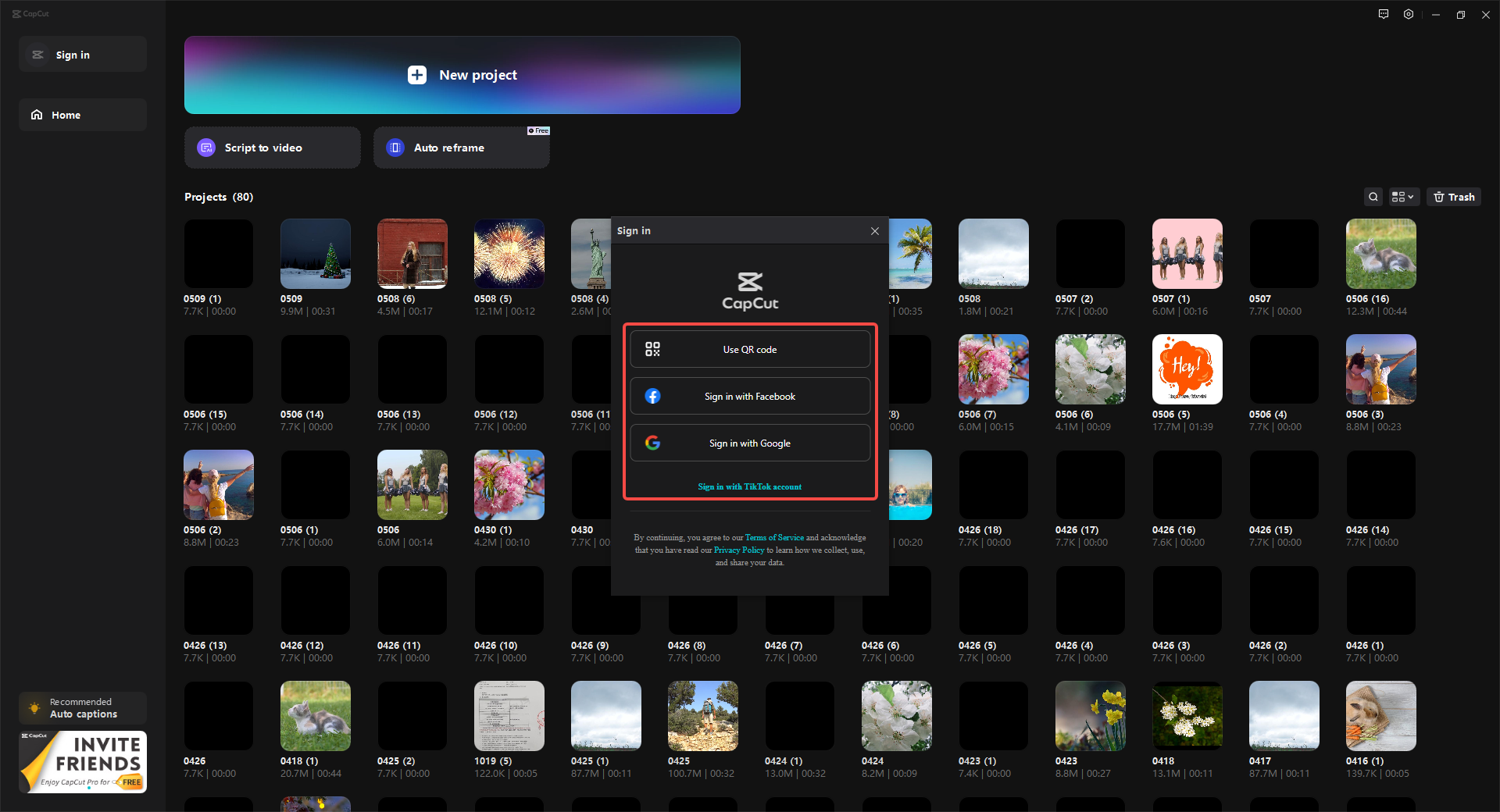This screenshot has width=1500, height=812.
Task: Open project 0426 (13) thumbnail
Action: point(219,600)
